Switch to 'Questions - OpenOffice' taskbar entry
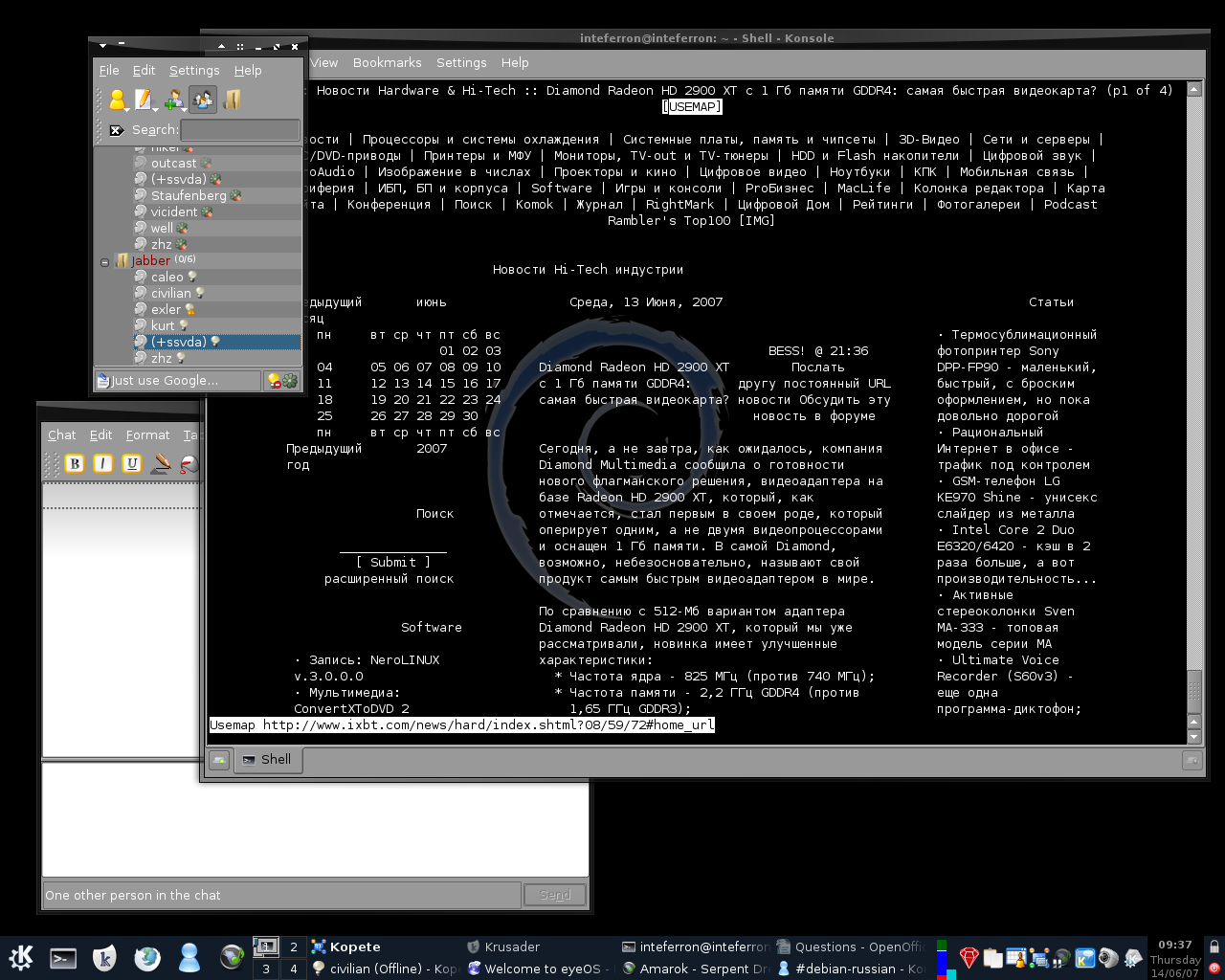1225x980 pixels. (850, 947)
